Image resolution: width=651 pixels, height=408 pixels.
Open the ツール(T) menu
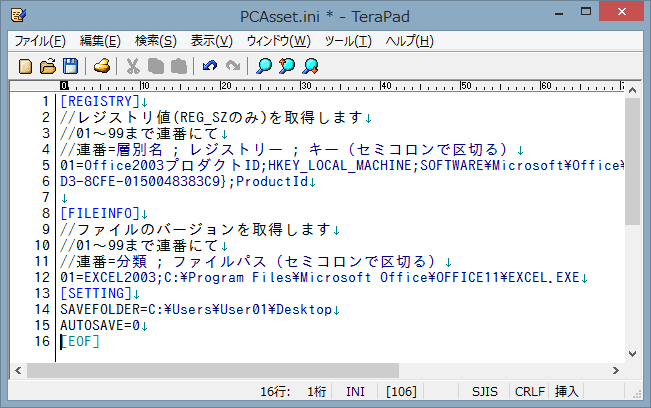pyautogui.click(x=348, y=41)
